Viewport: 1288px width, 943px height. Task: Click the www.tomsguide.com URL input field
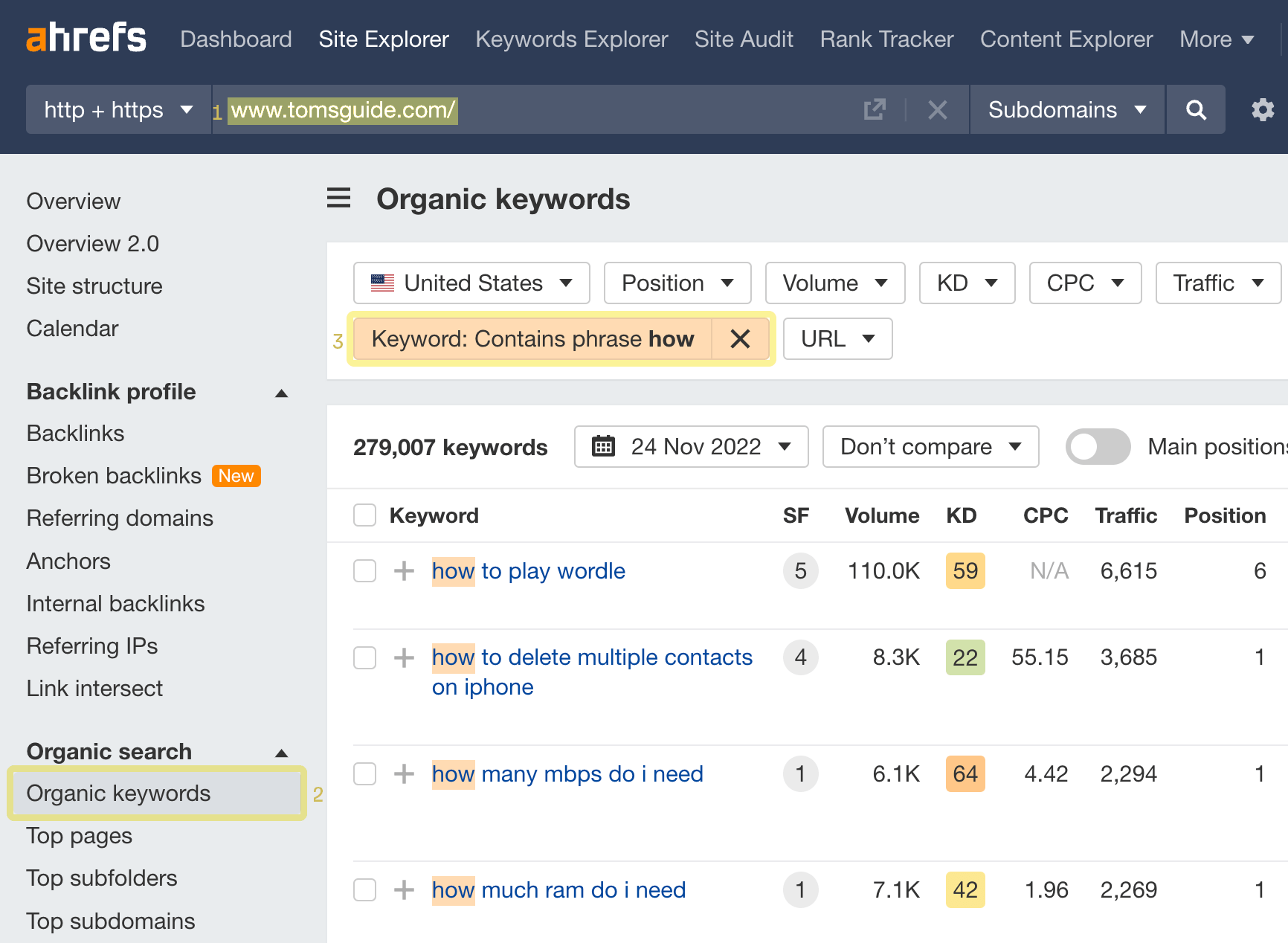point(535,110)
